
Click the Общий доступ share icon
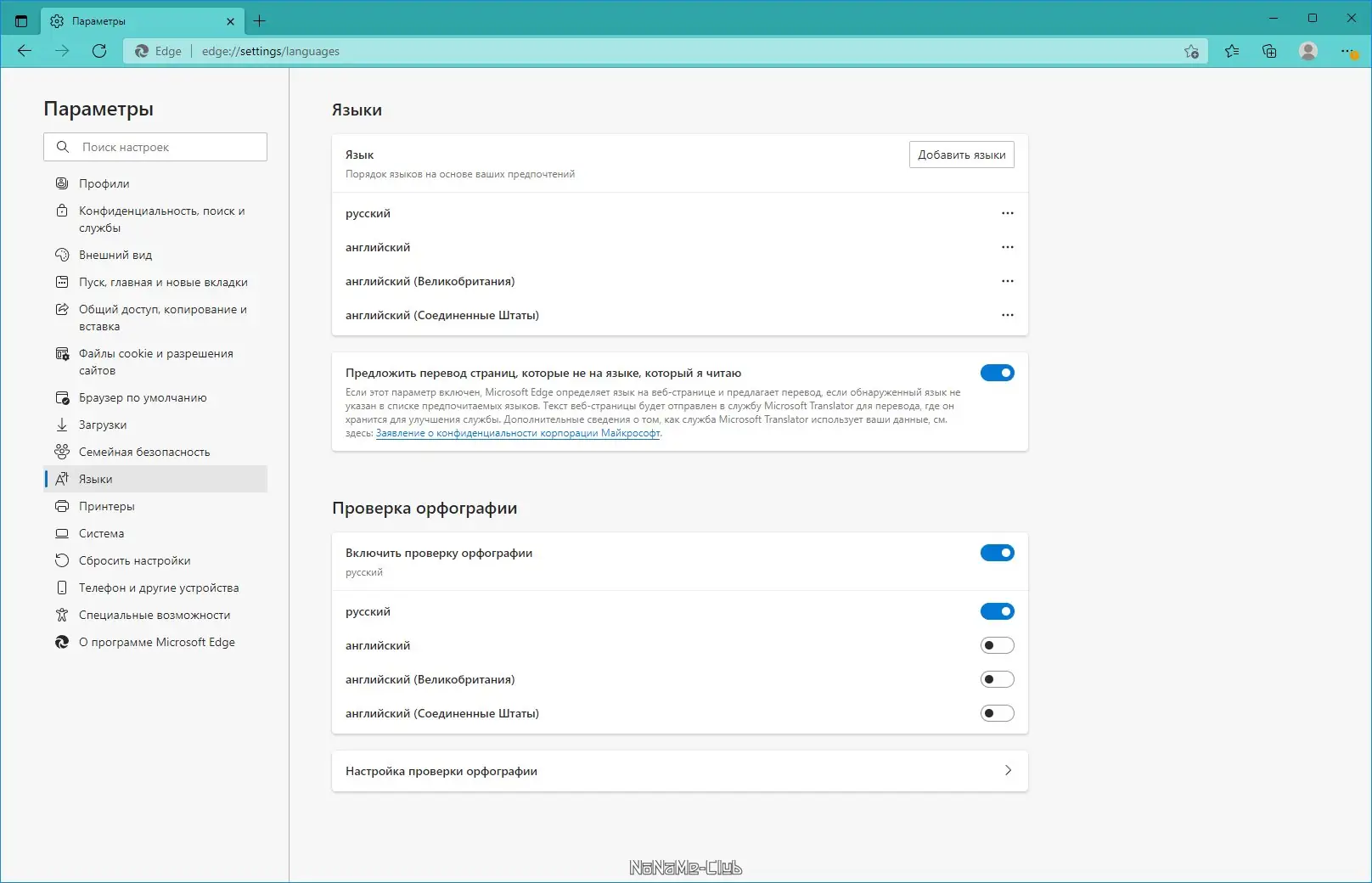62,309
